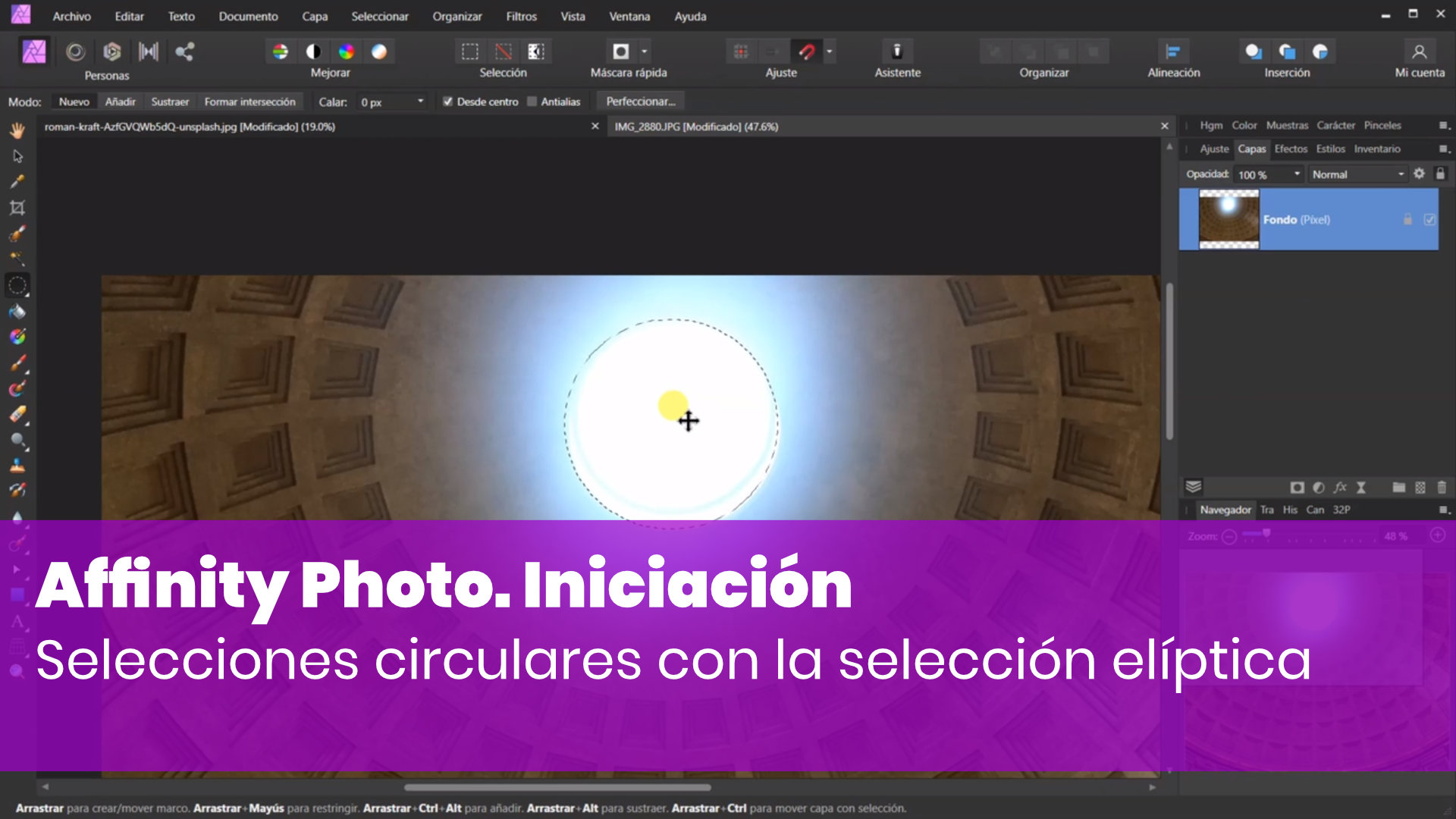Screen dimensions: 1456x819
Task: Toggle Desde centro checkbox
Action: (447, 102)
